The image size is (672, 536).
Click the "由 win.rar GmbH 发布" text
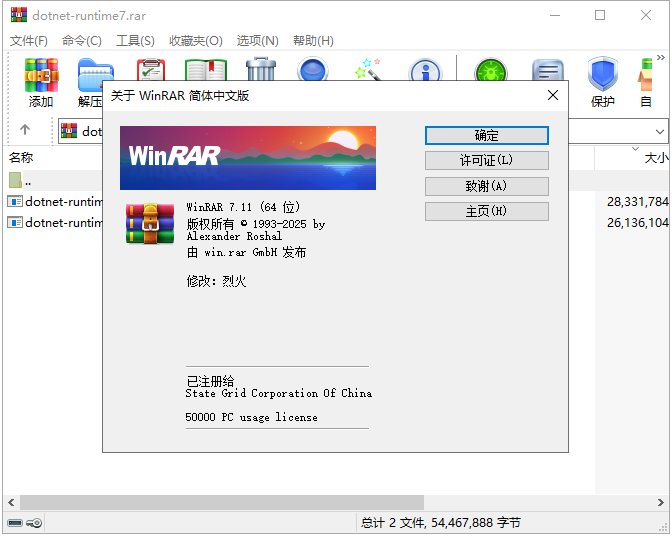click(x=246, y=252)
